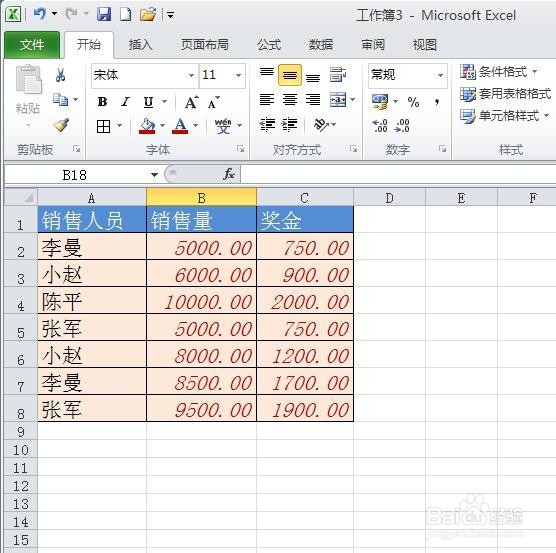Click the New blank workbook icon
556x553 pixels.
[126, 15]
